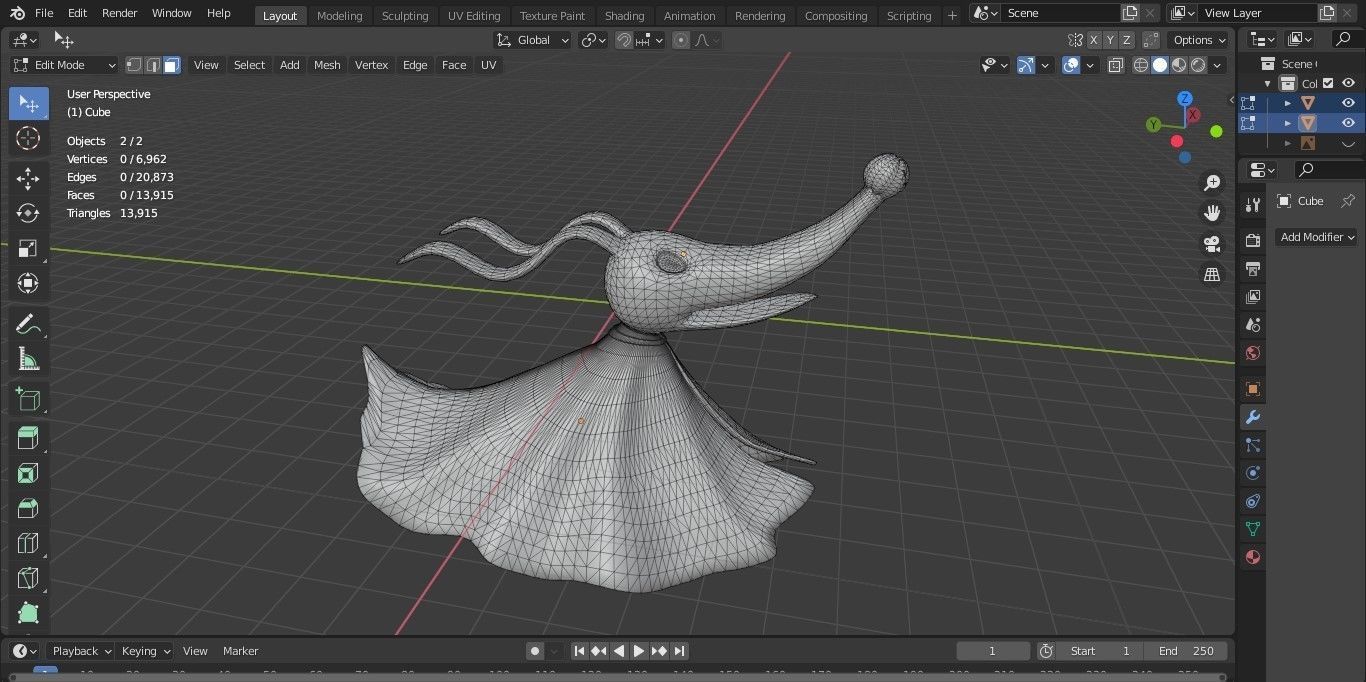Click the pin icon beside Cube
Image resolution: width=1366 pixels, height=682 pixels.
click(1347, 201)
